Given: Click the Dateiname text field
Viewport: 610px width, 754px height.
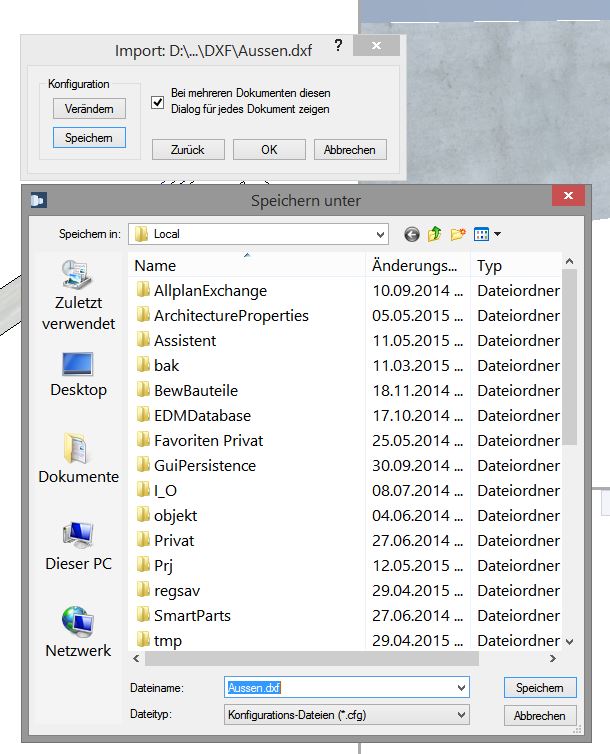Looking at the screenshot, I should 338,688.
